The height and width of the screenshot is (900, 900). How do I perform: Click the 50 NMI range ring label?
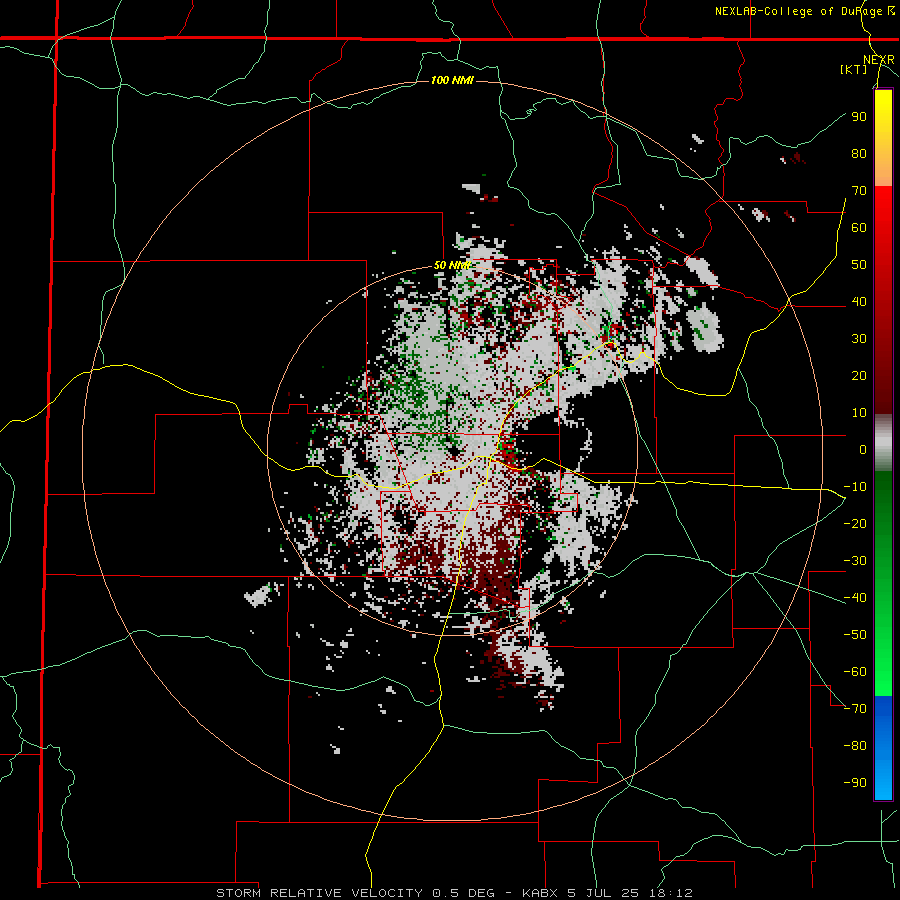452,265
